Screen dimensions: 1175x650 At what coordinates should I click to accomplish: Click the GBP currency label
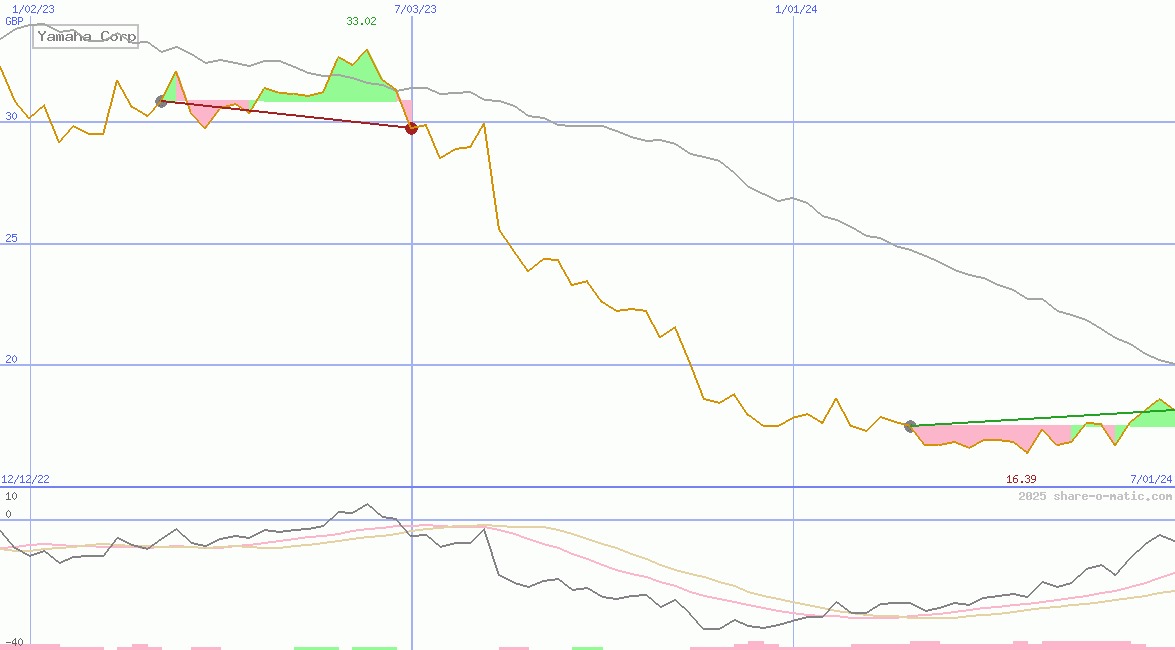pos(14,21)
